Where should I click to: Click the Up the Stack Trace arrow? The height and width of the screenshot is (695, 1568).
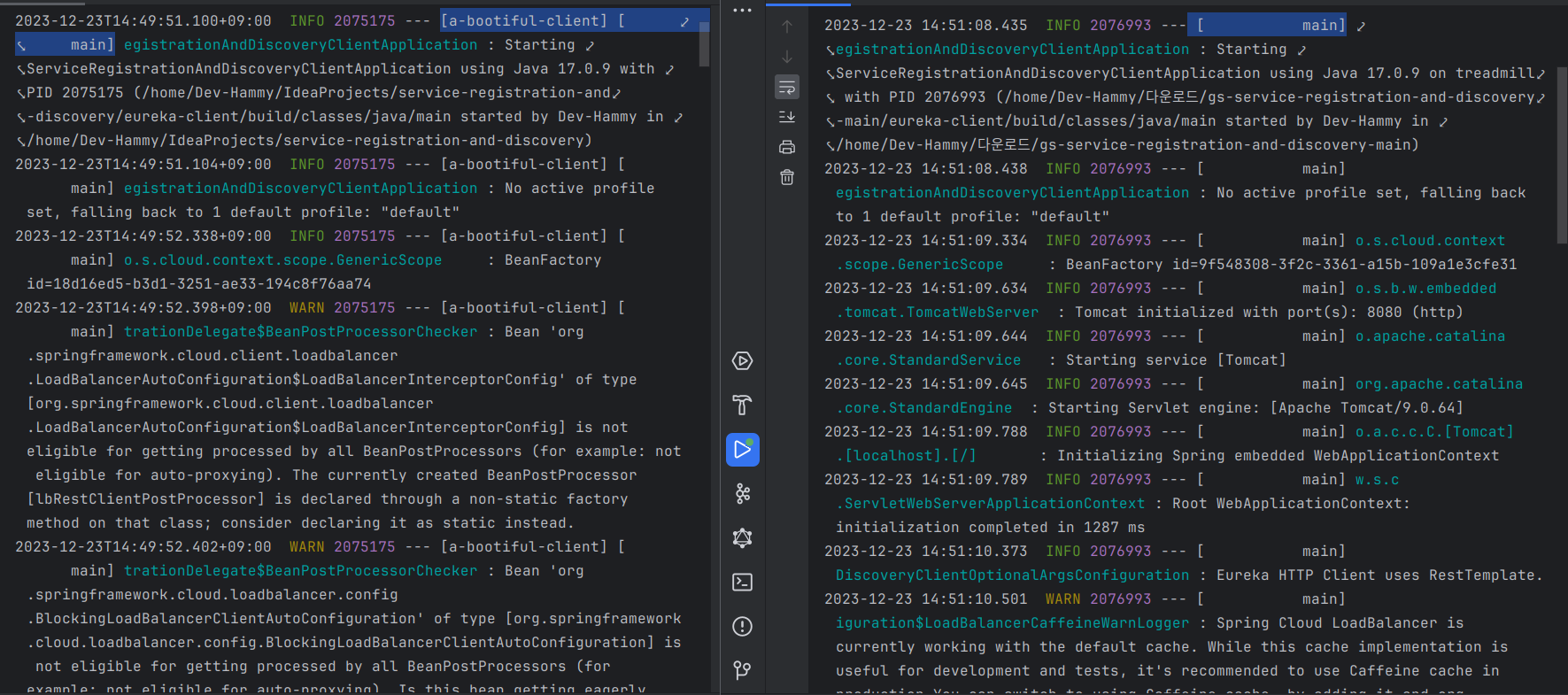(x=787, y=27)
